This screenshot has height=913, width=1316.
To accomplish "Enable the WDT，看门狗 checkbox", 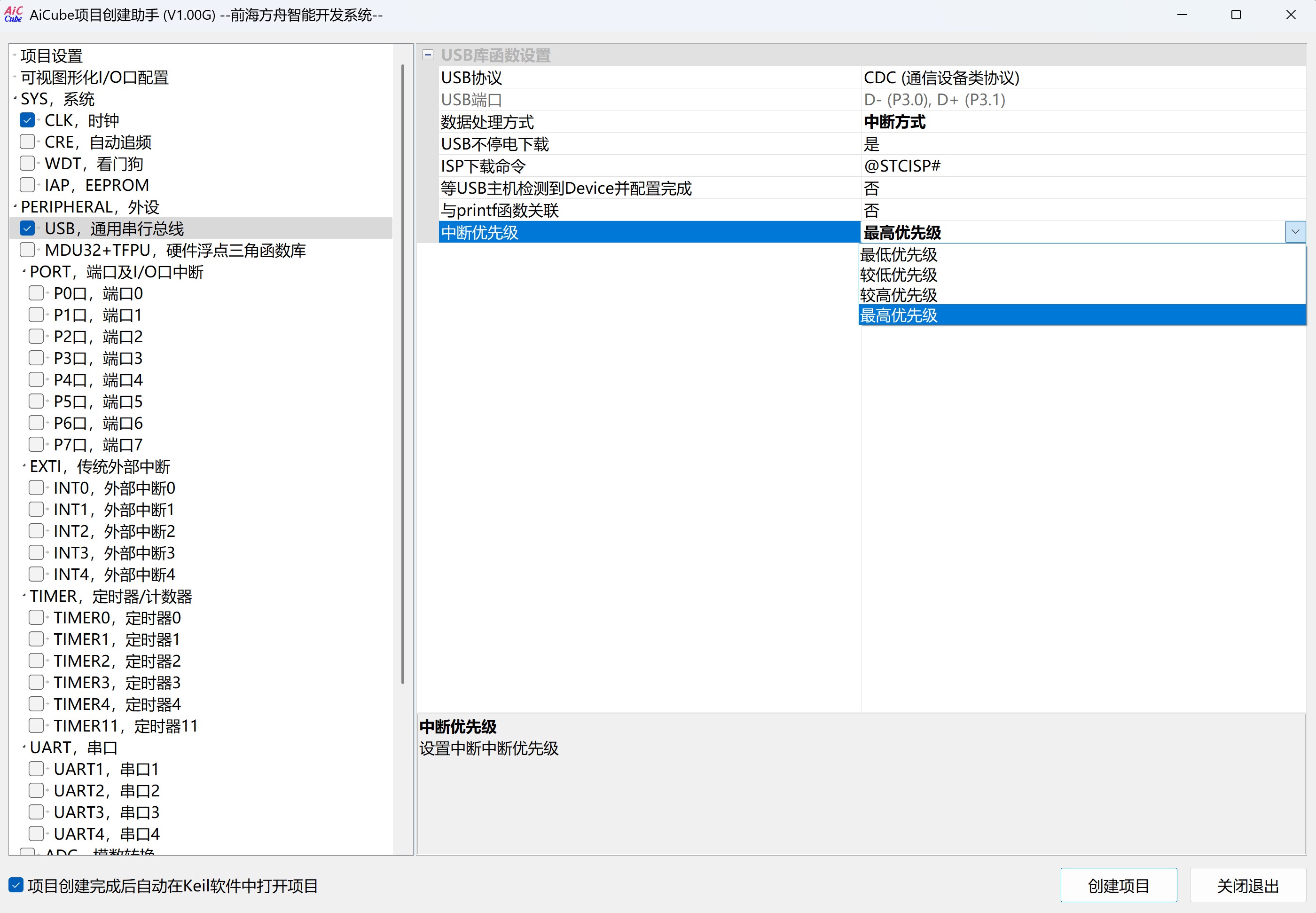I will [27, 163].
